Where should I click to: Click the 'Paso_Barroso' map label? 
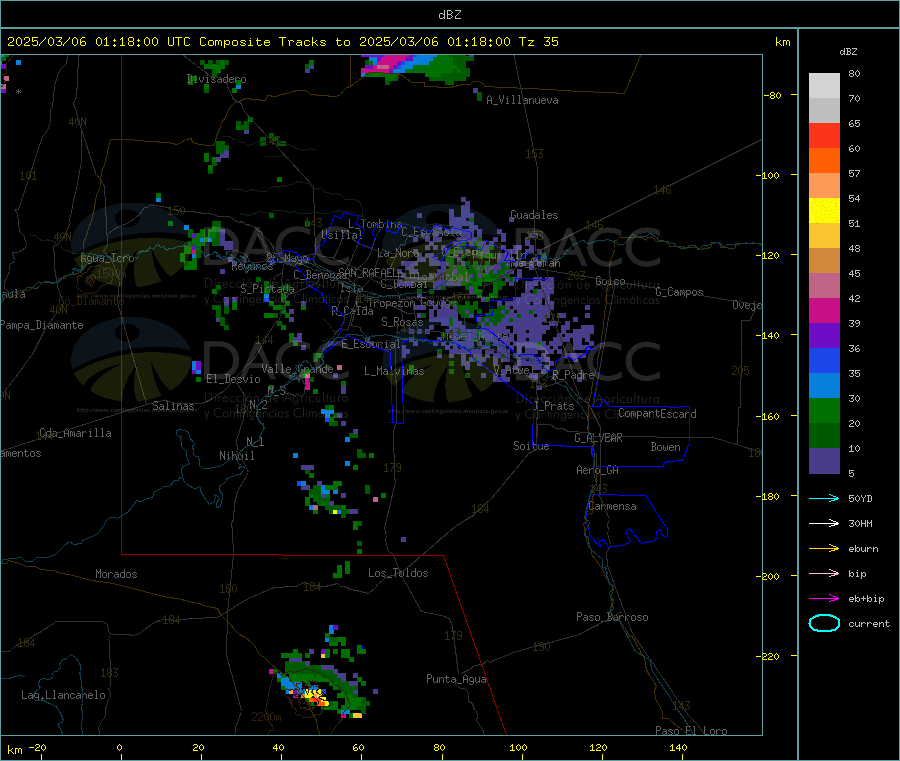coord(612,617)
